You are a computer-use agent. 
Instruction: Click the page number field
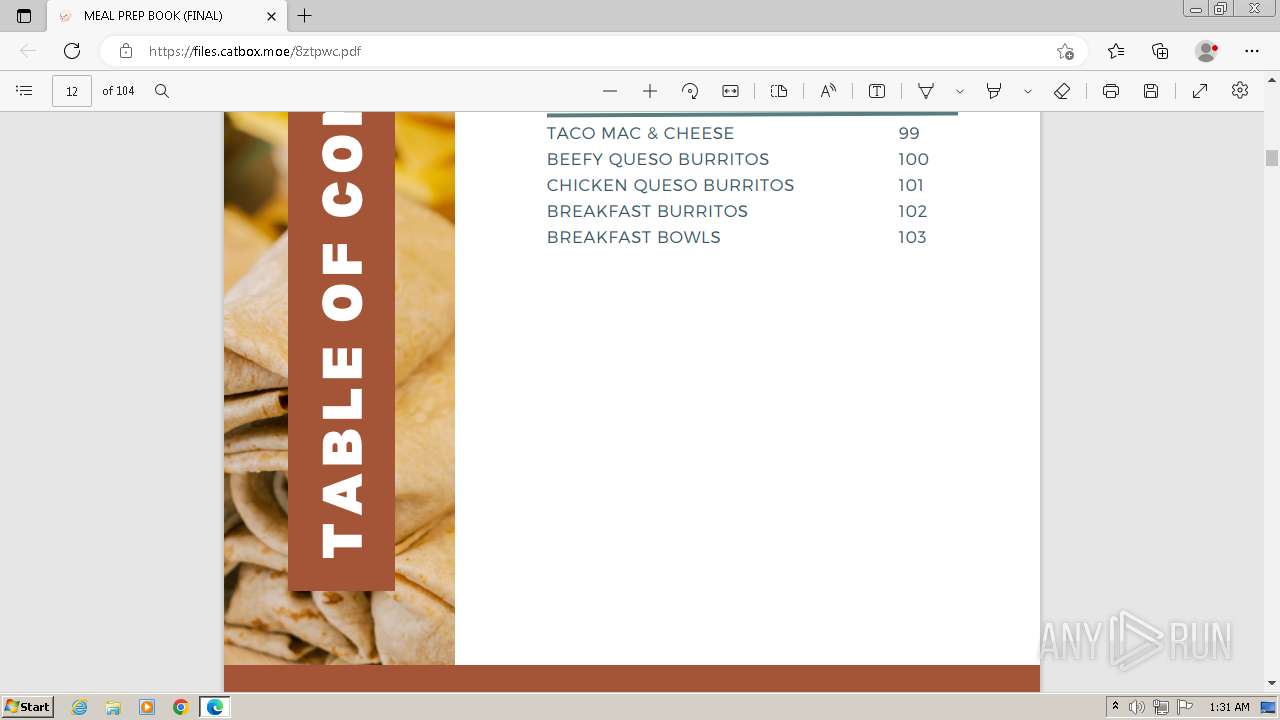(x=72, y=91)
